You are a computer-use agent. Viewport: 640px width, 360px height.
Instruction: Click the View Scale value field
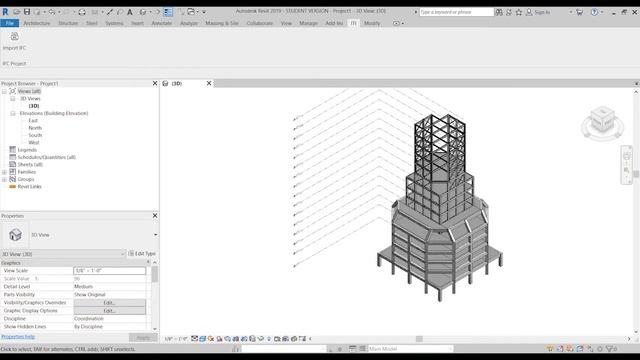(109, 271)
